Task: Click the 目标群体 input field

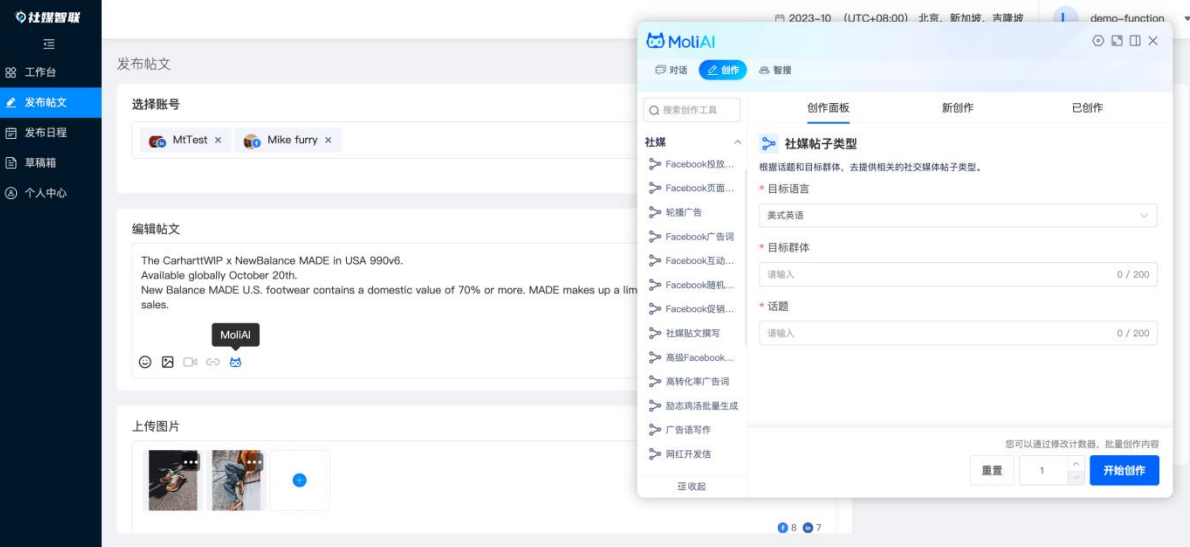Action: click(x=957, y=274)
